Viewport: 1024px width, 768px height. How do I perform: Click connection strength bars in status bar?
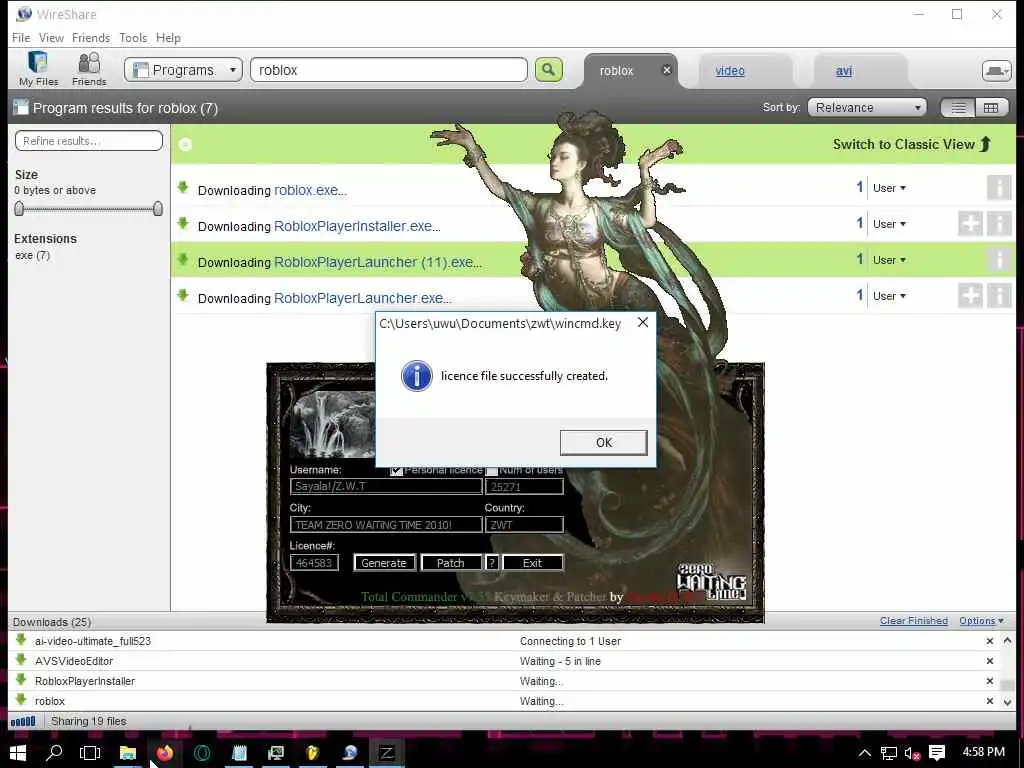click(23, 721)
